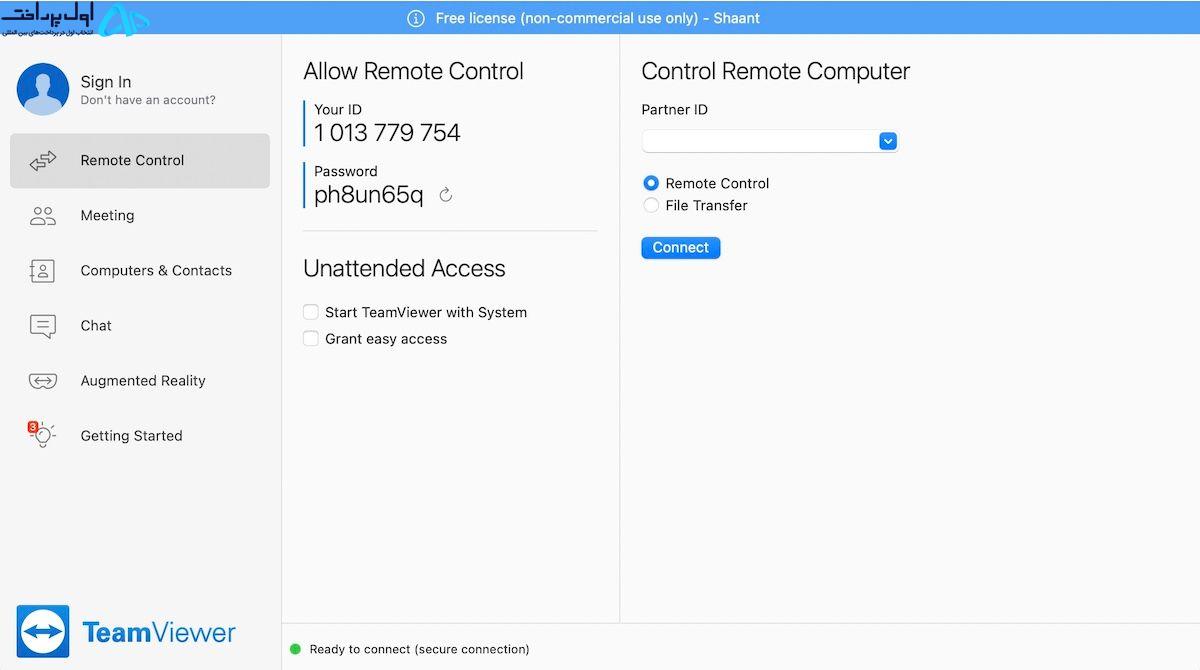Click the green connection status dot
The width and height of the screenshot is (1200, 670).
click(295, 650)
